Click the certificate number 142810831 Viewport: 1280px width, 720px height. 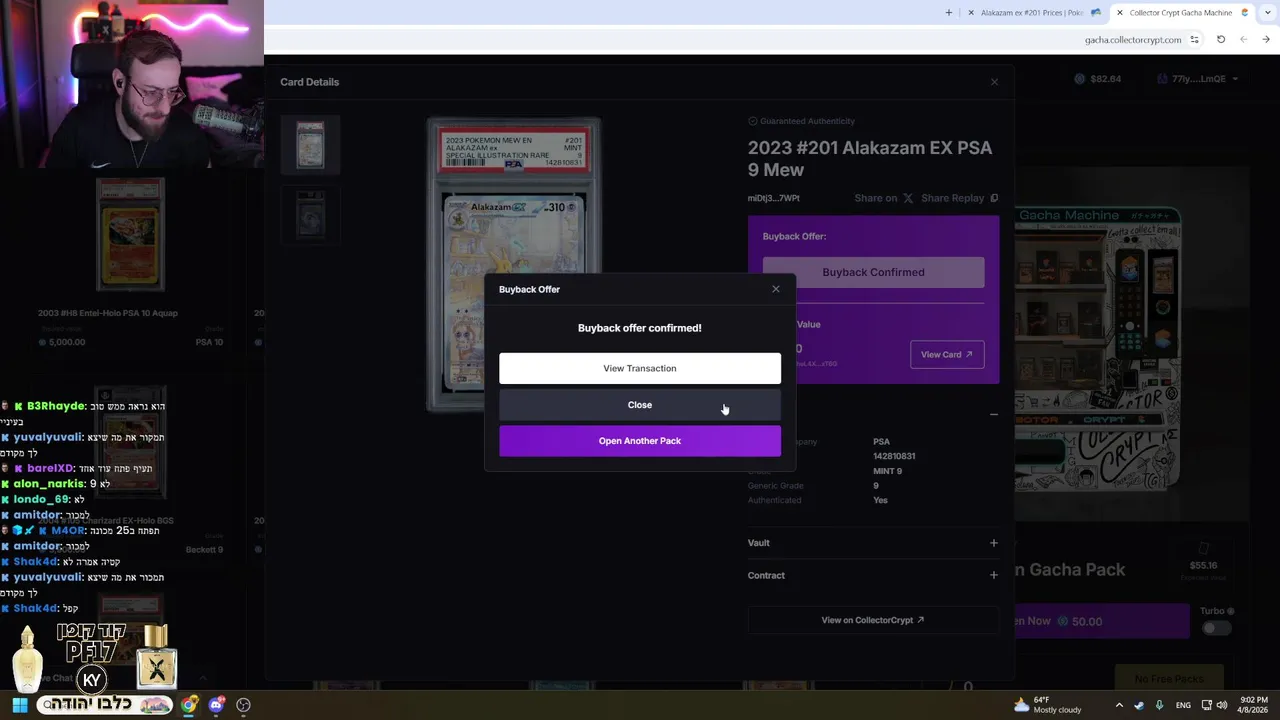tap(894, 456)
